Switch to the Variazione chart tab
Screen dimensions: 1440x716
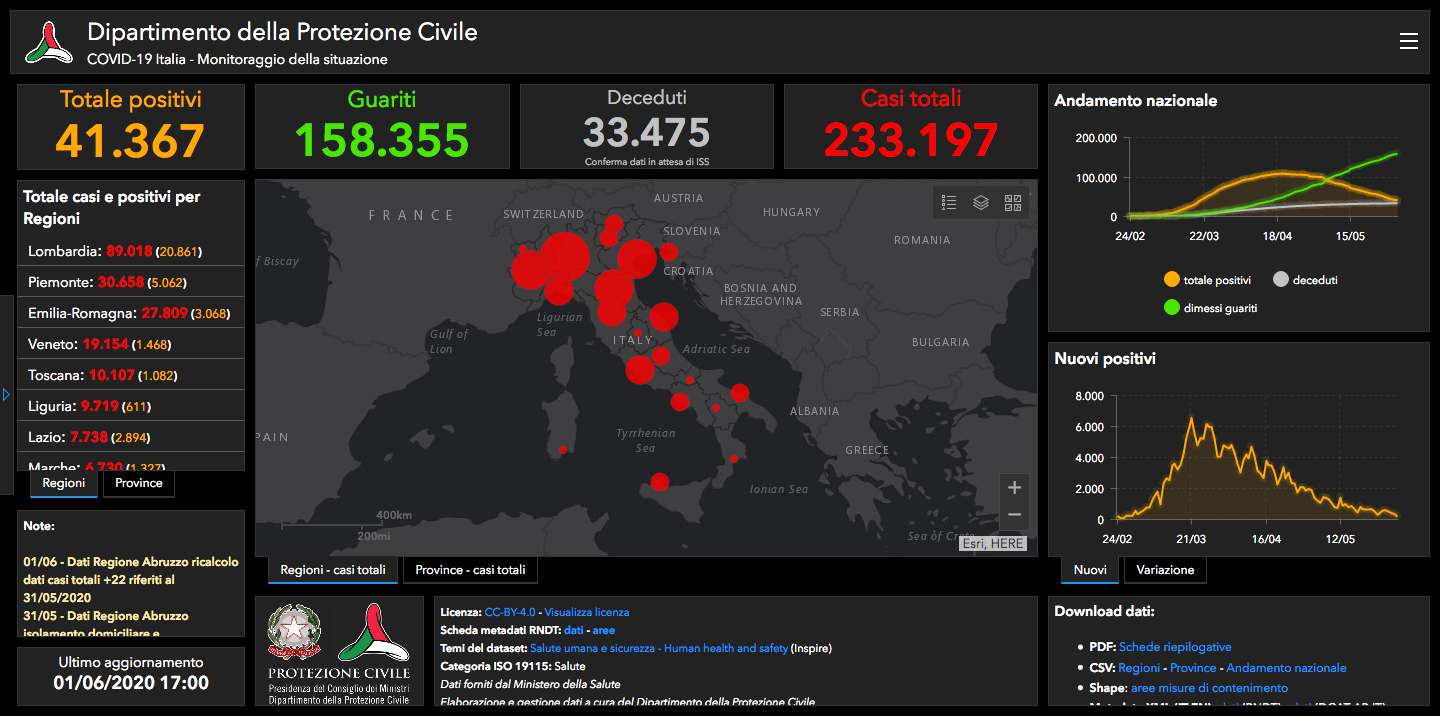[x=1165, y=570]
